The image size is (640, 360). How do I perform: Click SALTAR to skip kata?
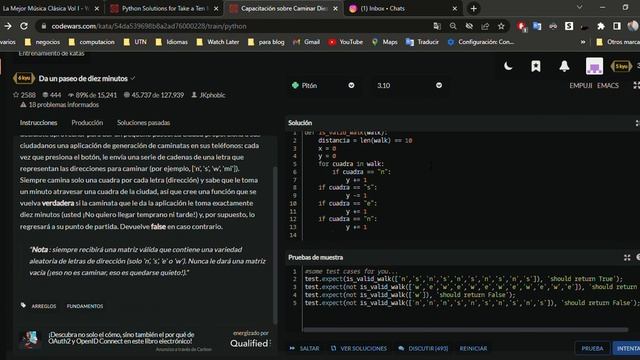coord(304,348)
